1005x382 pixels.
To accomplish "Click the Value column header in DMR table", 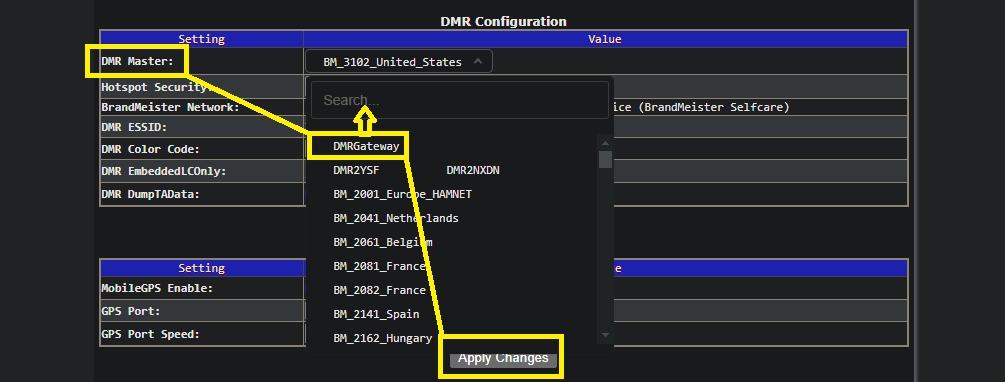I will (605, 39).
